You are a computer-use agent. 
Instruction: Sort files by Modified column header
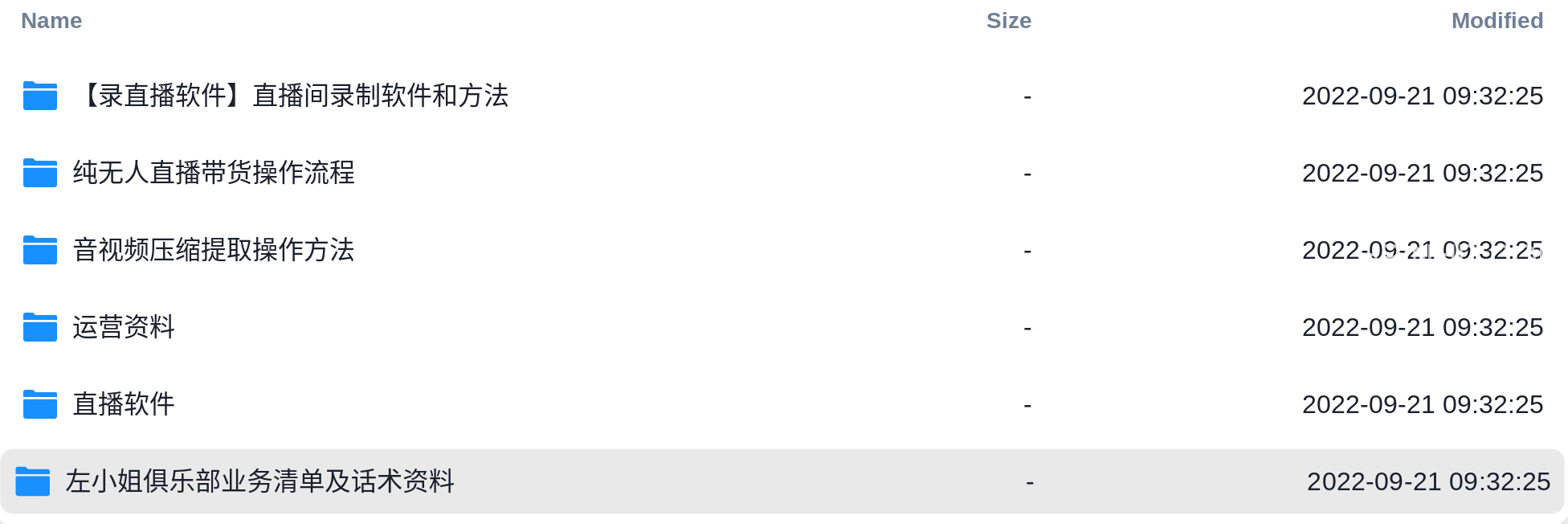click(1497, 21)
